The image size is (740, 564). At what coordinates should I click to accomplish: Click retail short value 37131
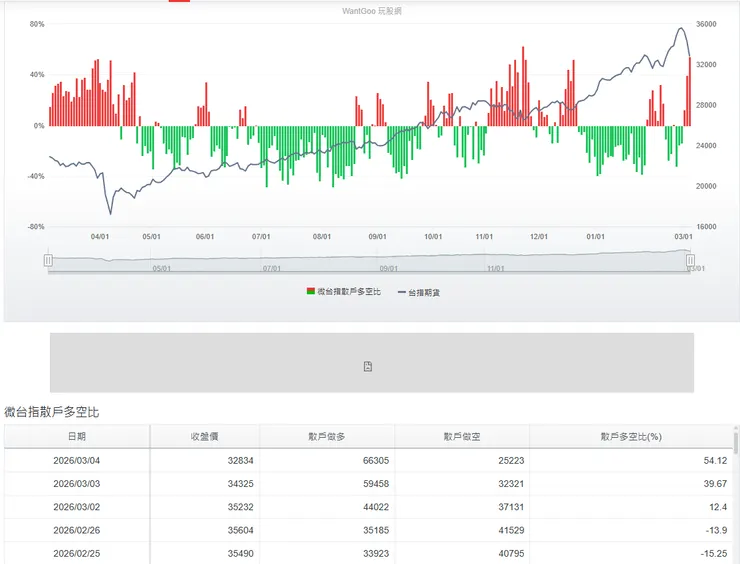click(511, 507)
